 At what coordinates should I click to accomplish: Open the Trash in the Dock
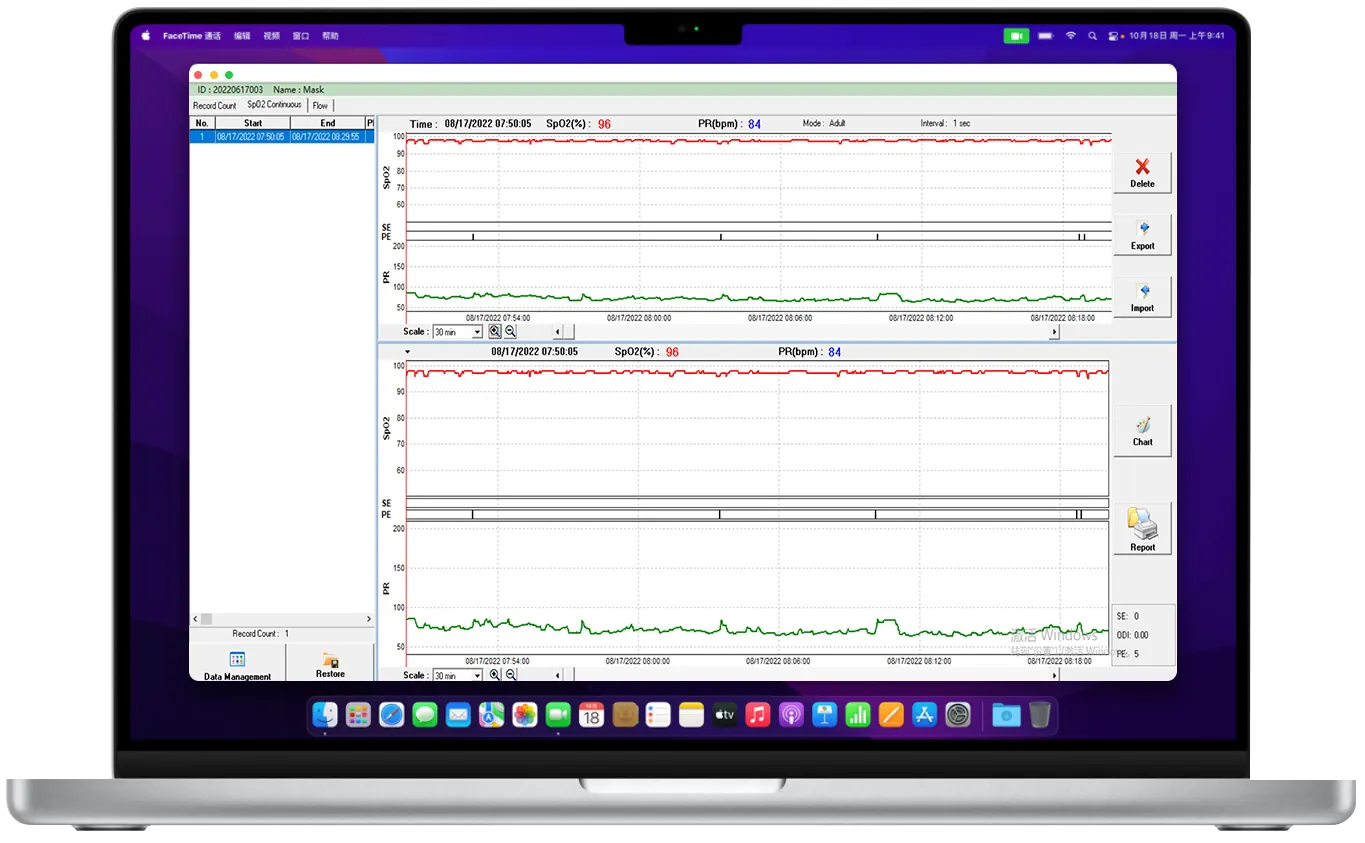[x=1040, y=715]
